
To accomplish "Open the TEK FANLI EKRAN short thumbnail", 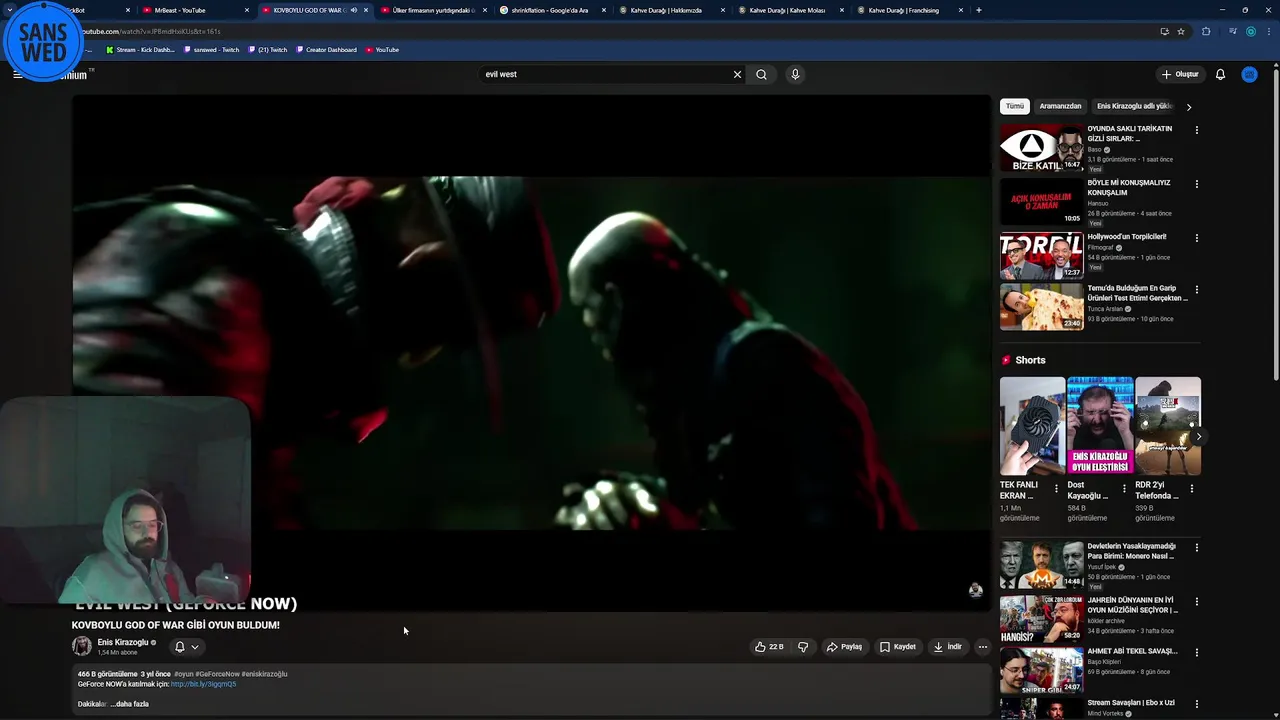I will [1032, 425].
